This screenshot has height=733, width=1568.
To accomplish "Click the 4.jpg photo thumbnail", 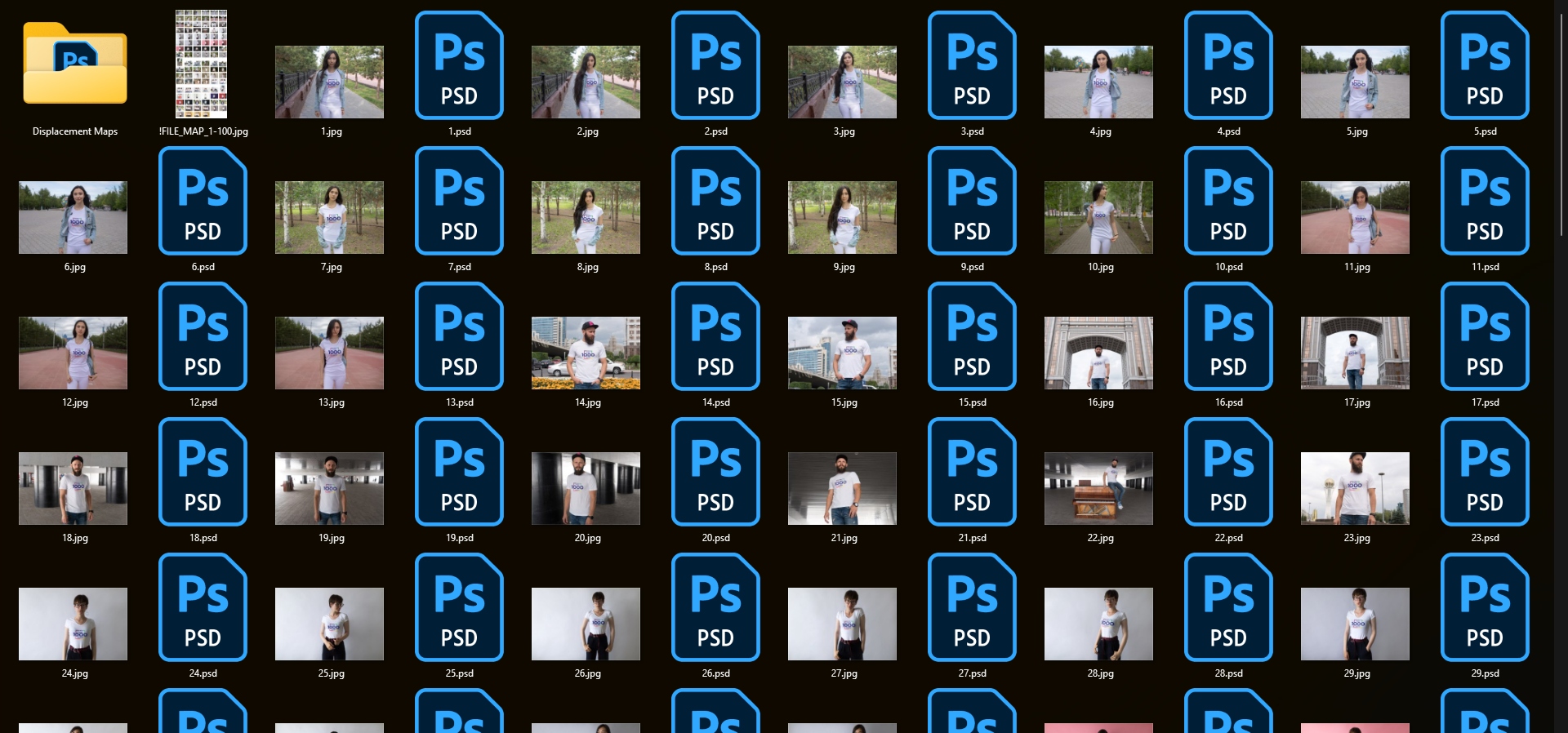I will pos(1098,82).
